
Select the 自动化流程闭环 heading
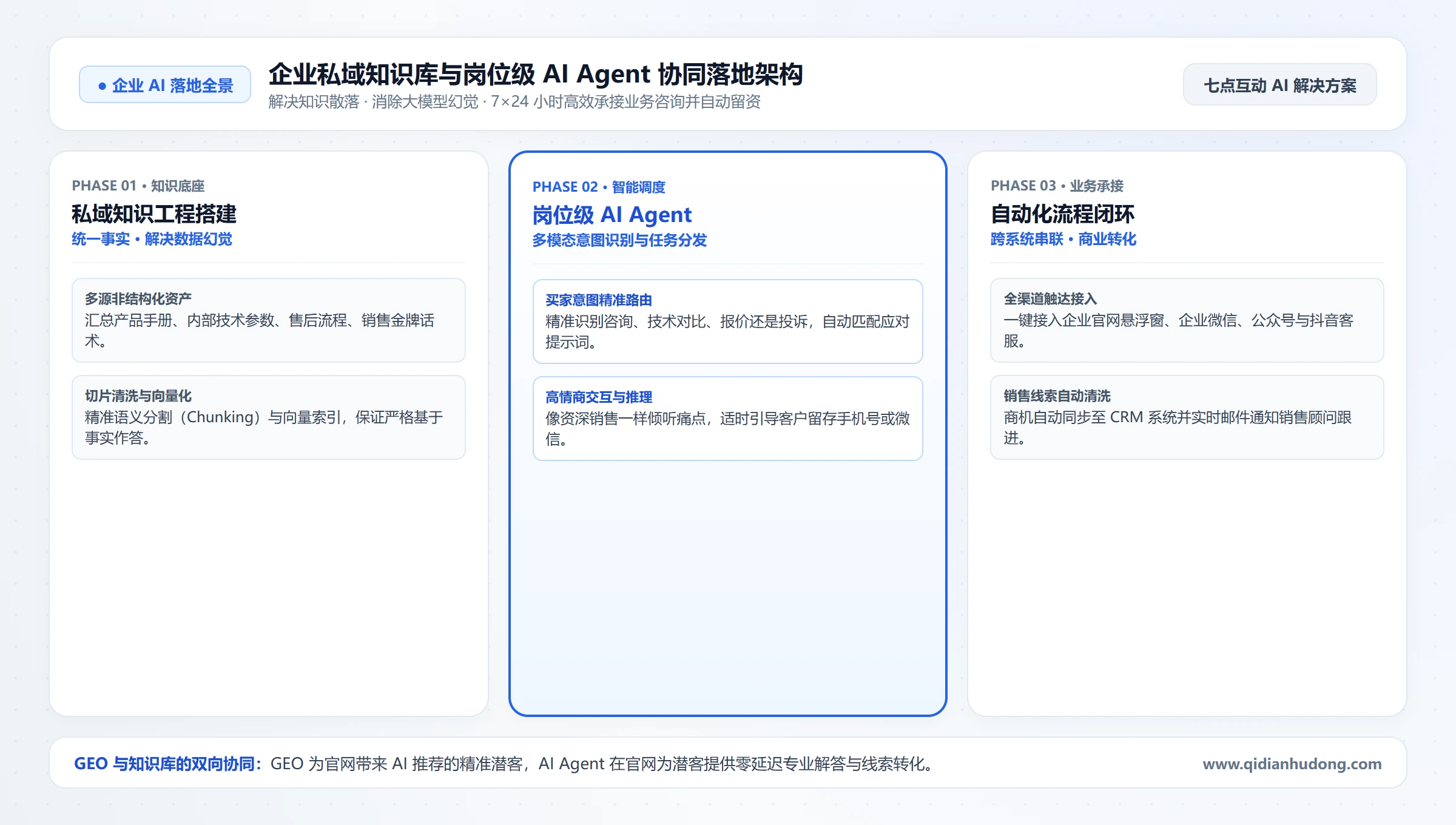coord(1063,214)
